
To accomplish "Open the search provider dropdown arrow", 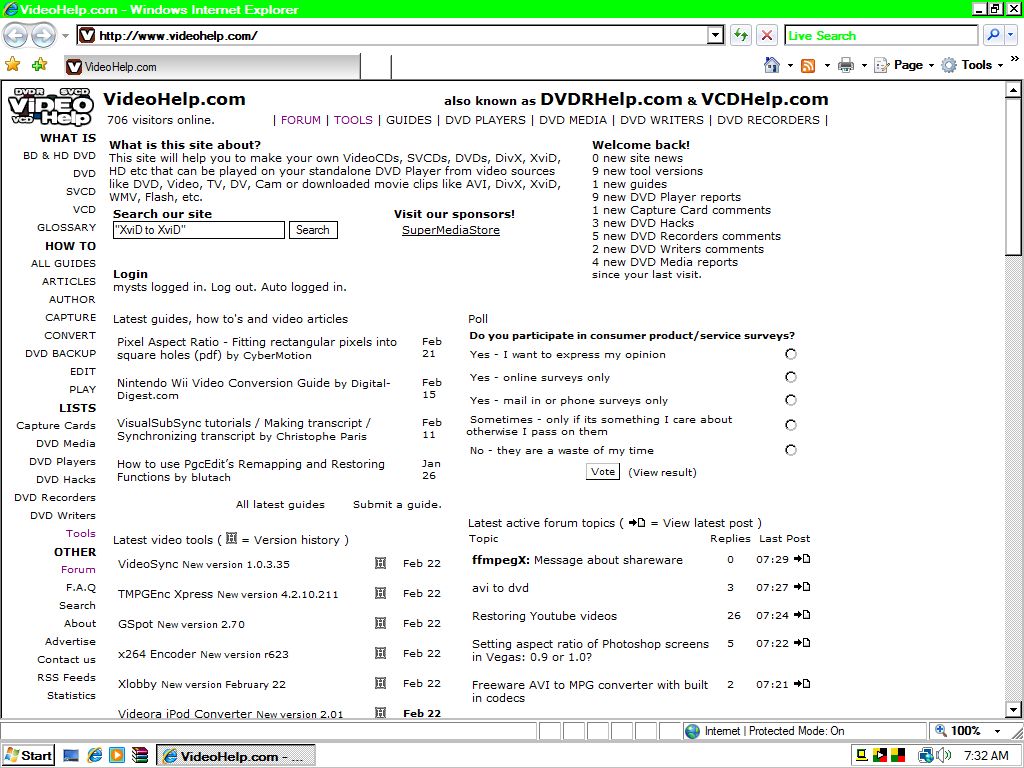I will click(1012, 35).
